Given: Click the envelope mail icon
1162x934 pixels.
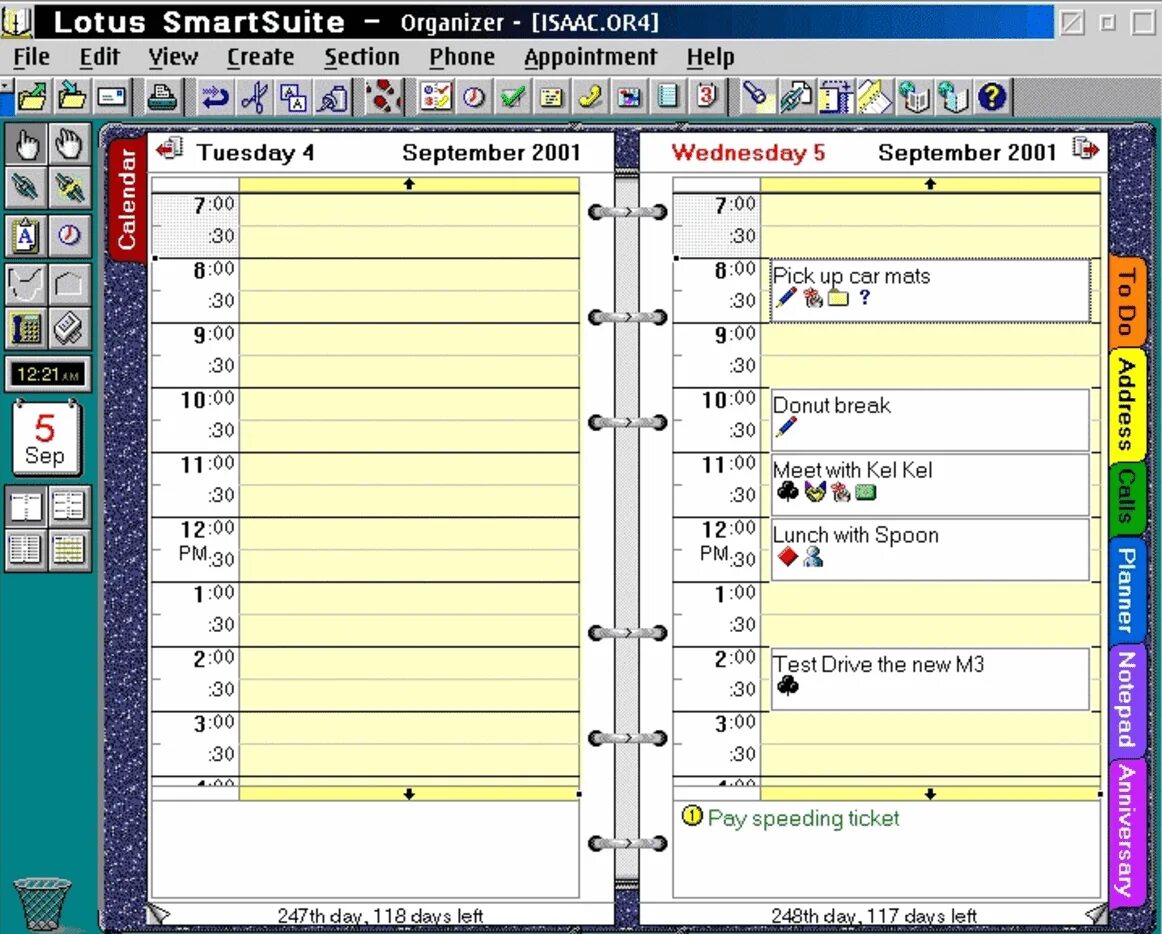Looking at the screenshot, I should tap(112, 97).
